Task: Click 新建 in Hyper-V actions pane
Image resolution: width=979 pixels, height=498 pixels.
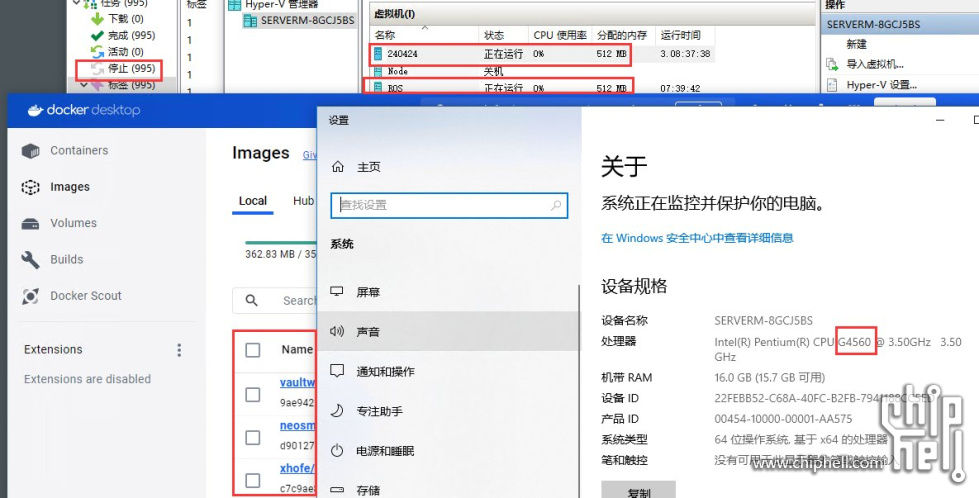Action: (856, 44)
